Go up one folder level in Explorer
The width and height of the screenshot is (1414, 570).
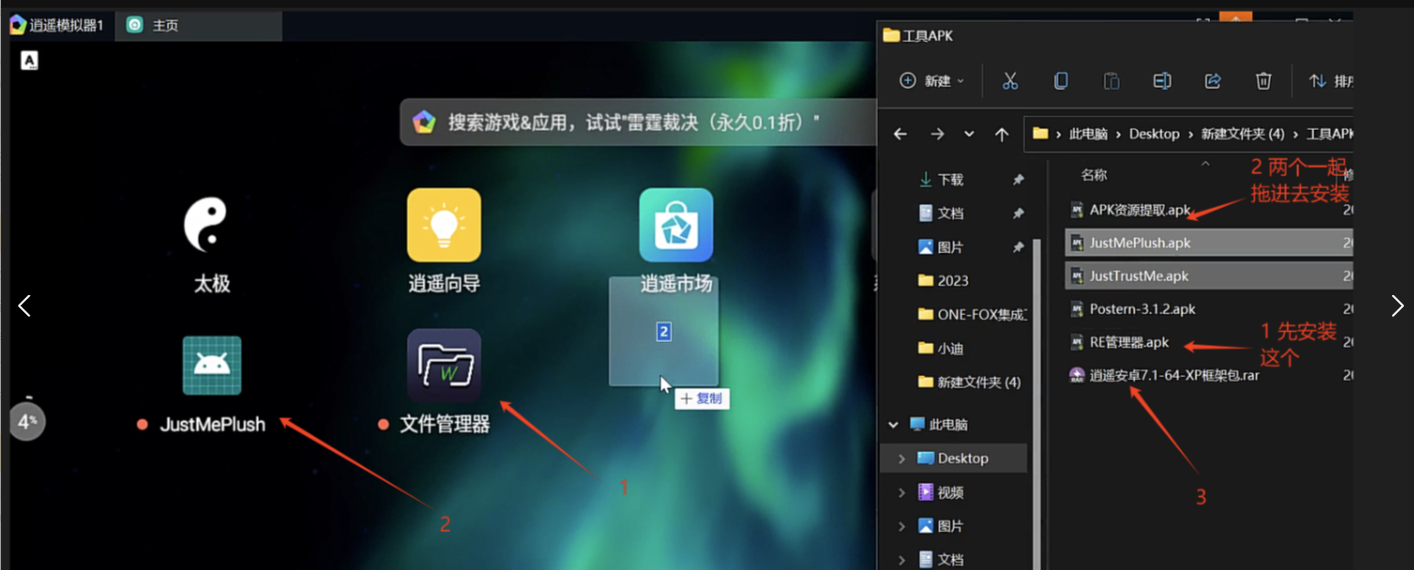click(1001, 134)
